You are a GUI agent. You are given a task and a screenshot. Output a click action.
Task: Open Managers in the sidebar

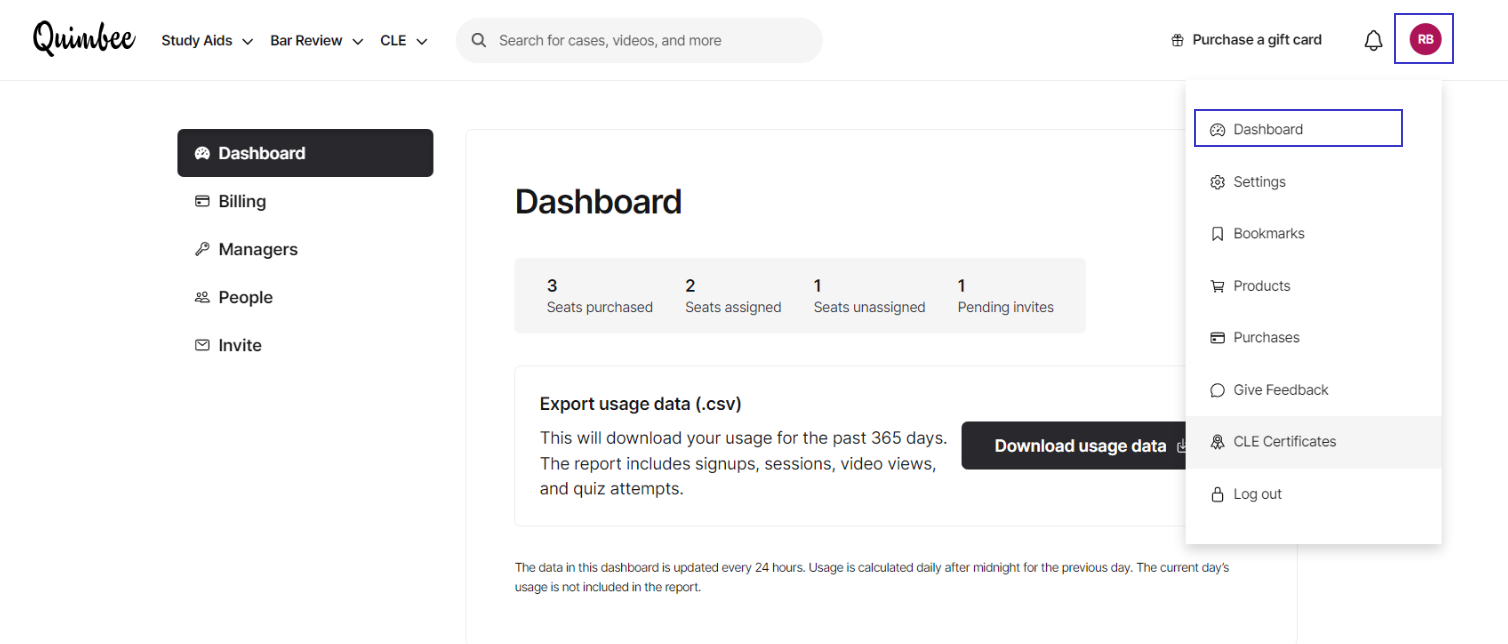[305, 249]
